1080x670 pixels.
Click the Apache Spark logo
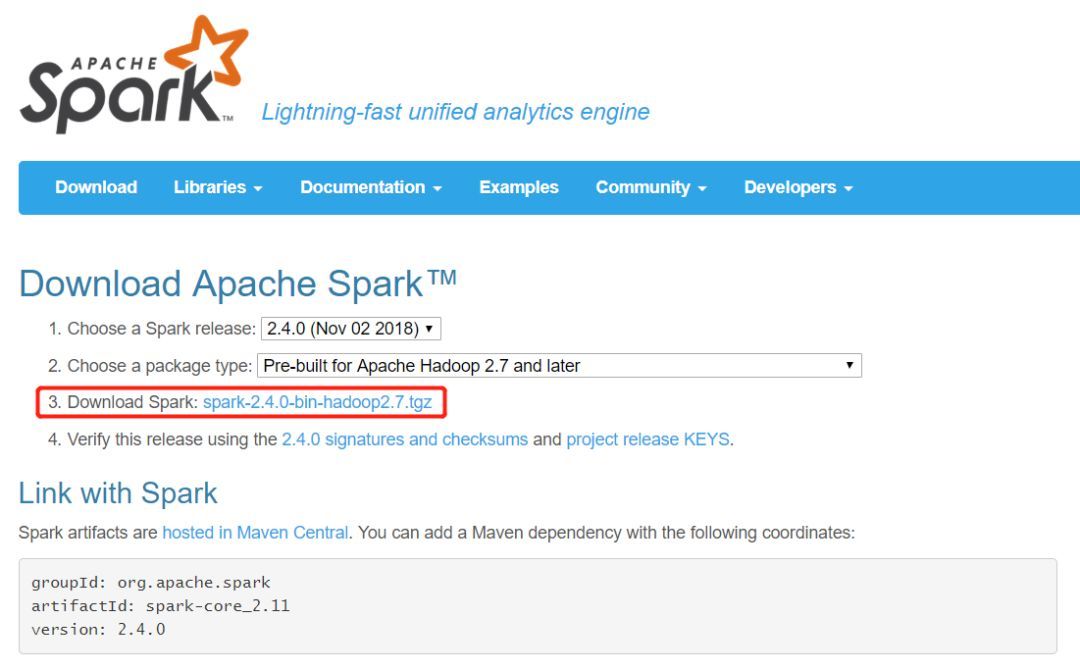(130, 78)
